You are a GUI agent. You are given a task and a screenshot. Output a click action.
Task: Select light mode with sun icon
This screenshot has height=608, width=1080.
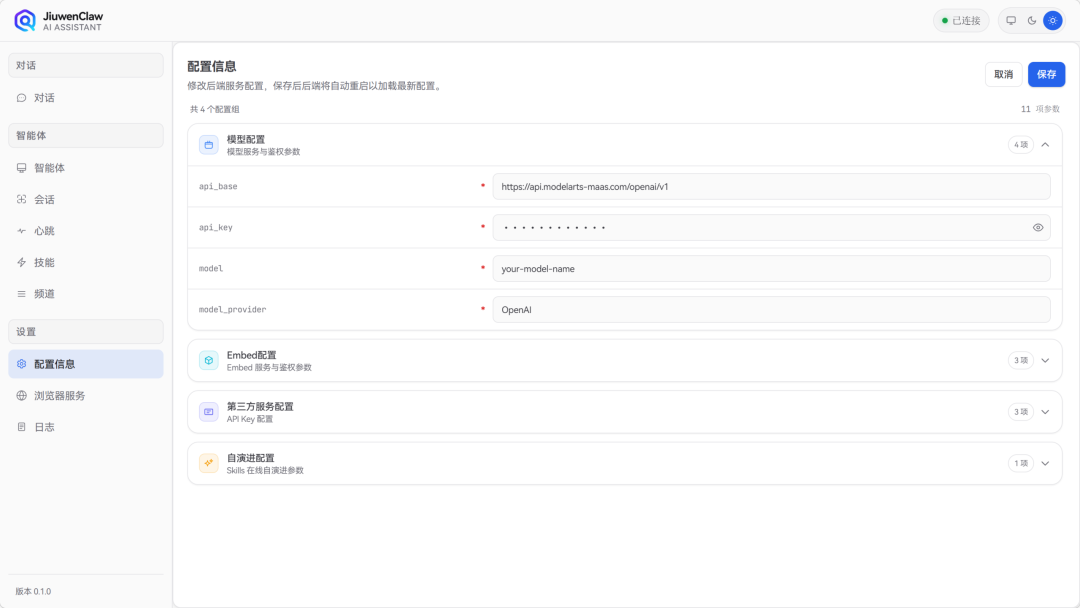[1052, 20]
